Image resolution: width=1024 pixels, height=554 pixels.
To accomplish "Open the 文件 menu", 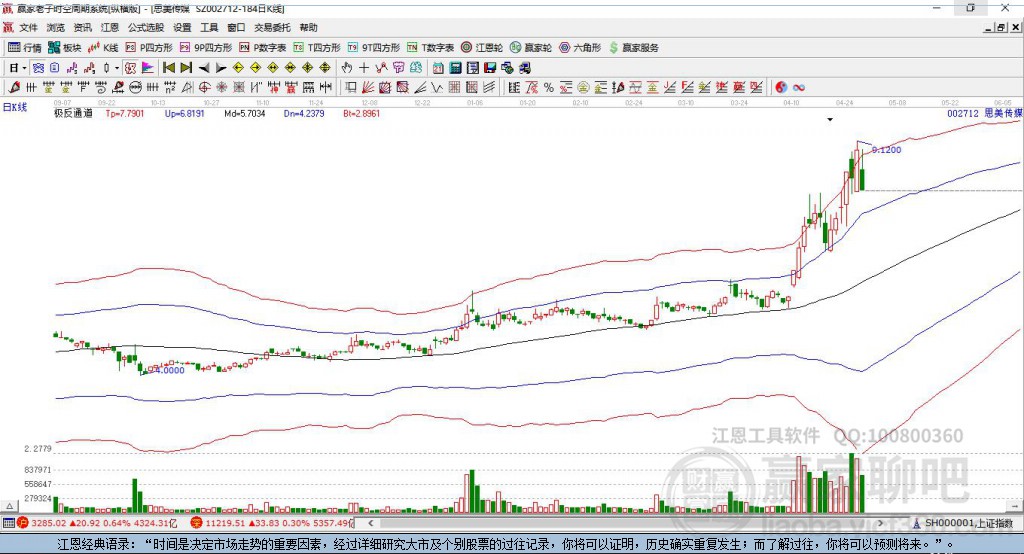I will (28, 27).
